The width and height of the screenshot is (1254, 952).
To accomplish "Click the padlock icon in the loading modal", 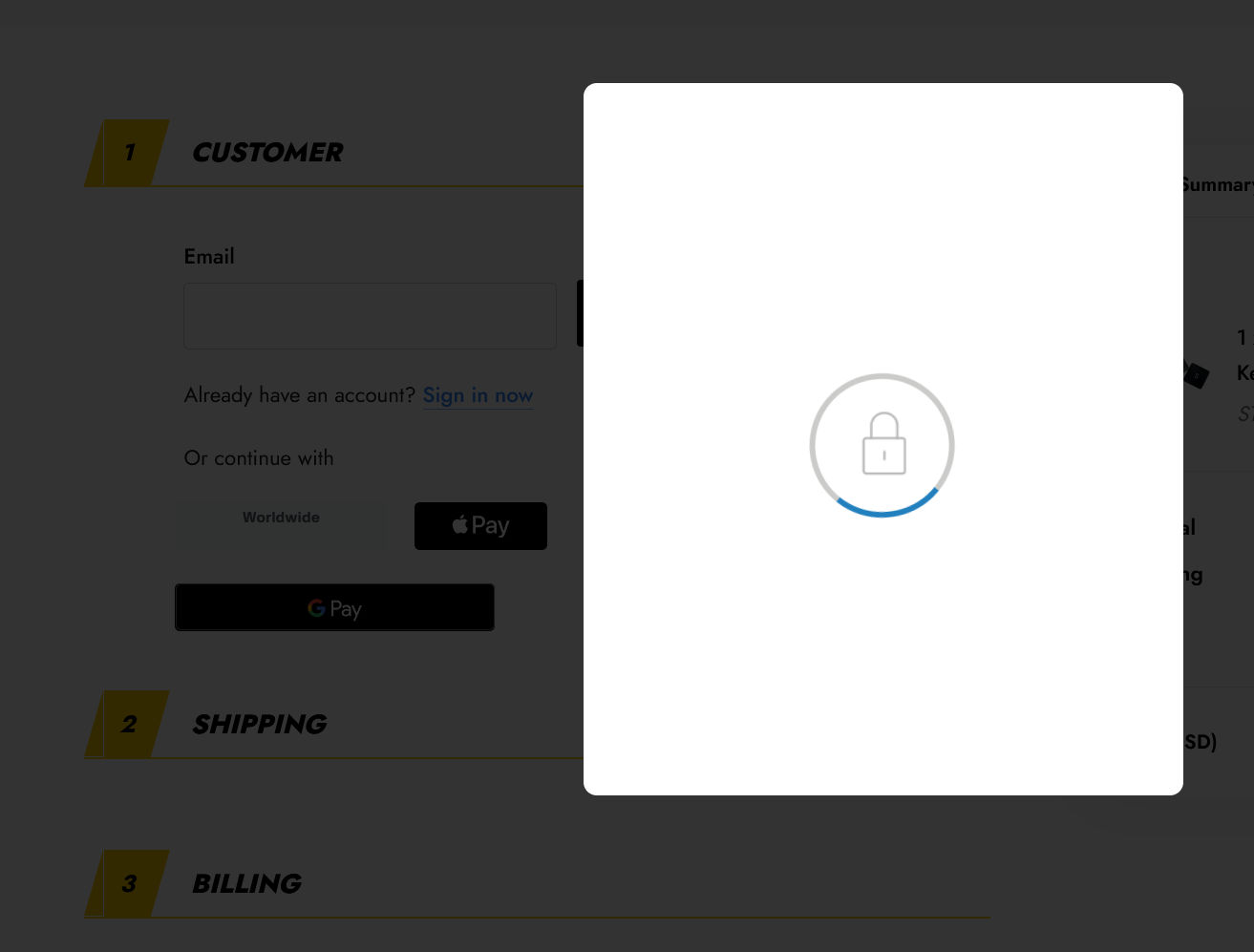I will click(x=883, y=443).
